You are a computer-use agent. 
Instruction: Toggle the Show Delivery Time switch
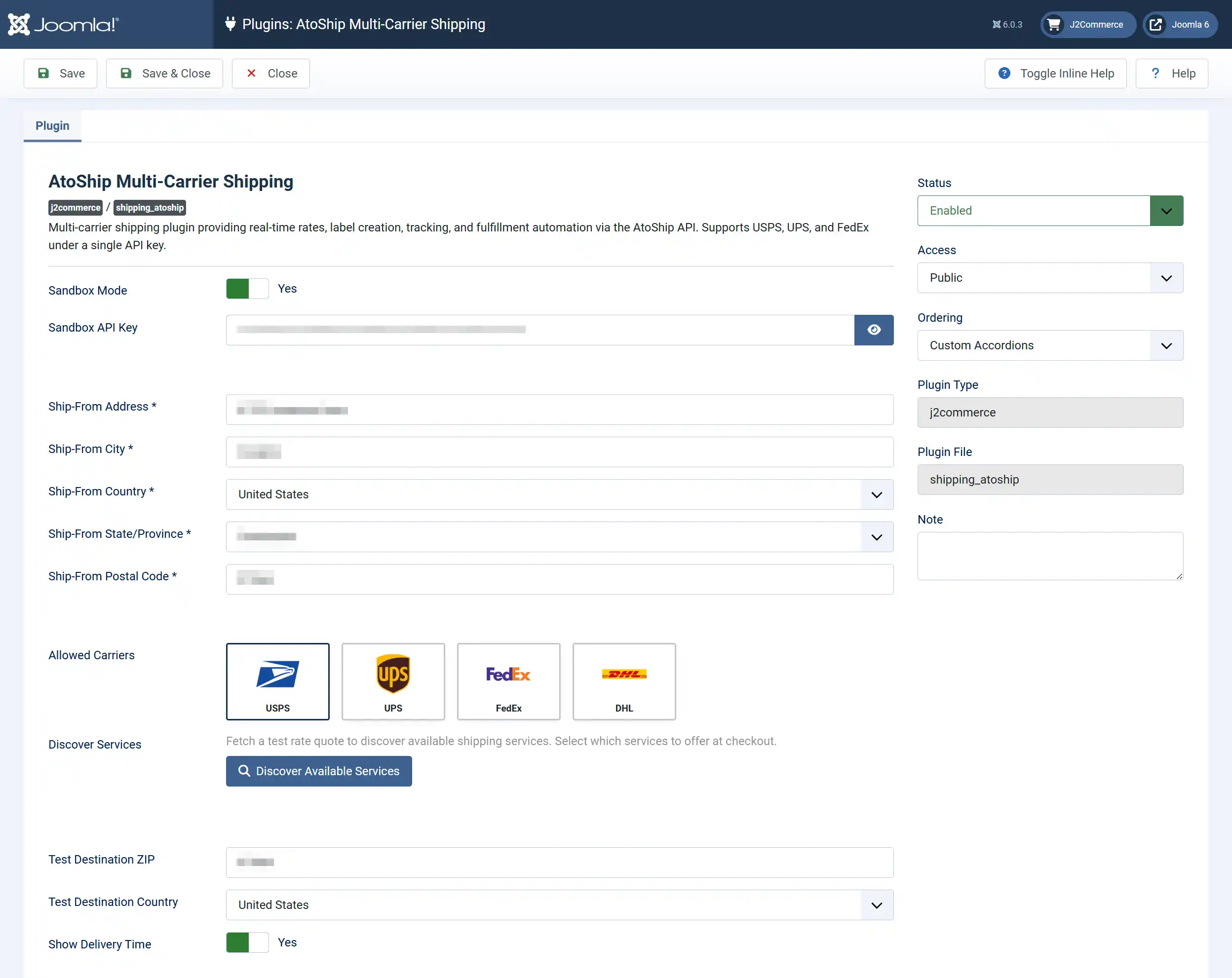(x=247, y=942)
